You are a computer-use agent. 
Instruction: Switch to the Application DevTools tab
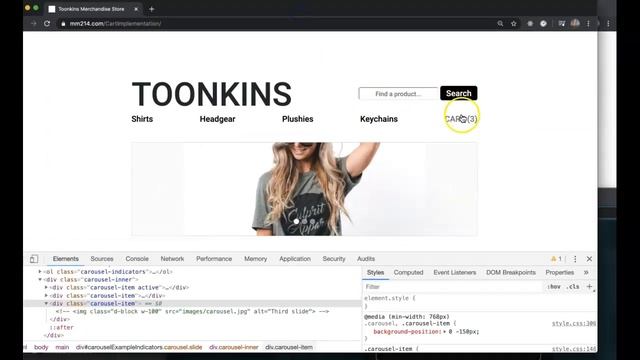point(295,259)
